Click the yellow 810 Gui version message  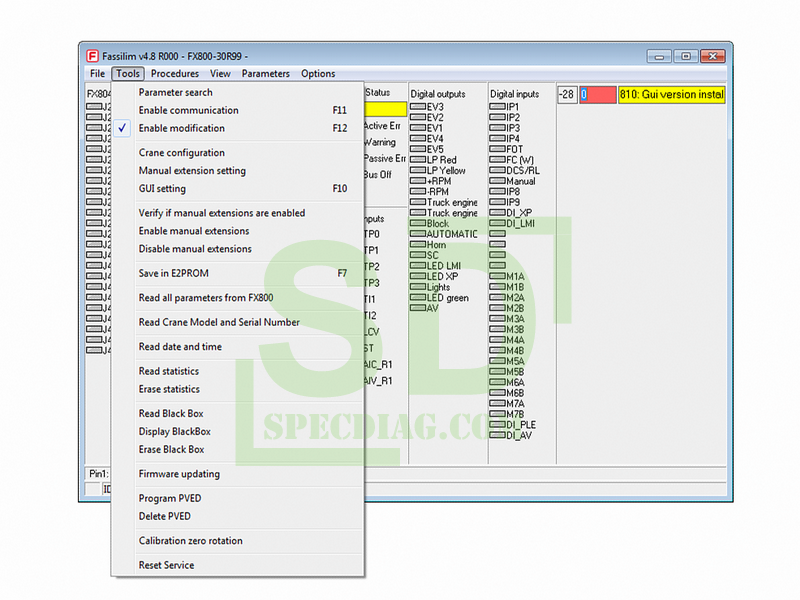pos(670,95)
